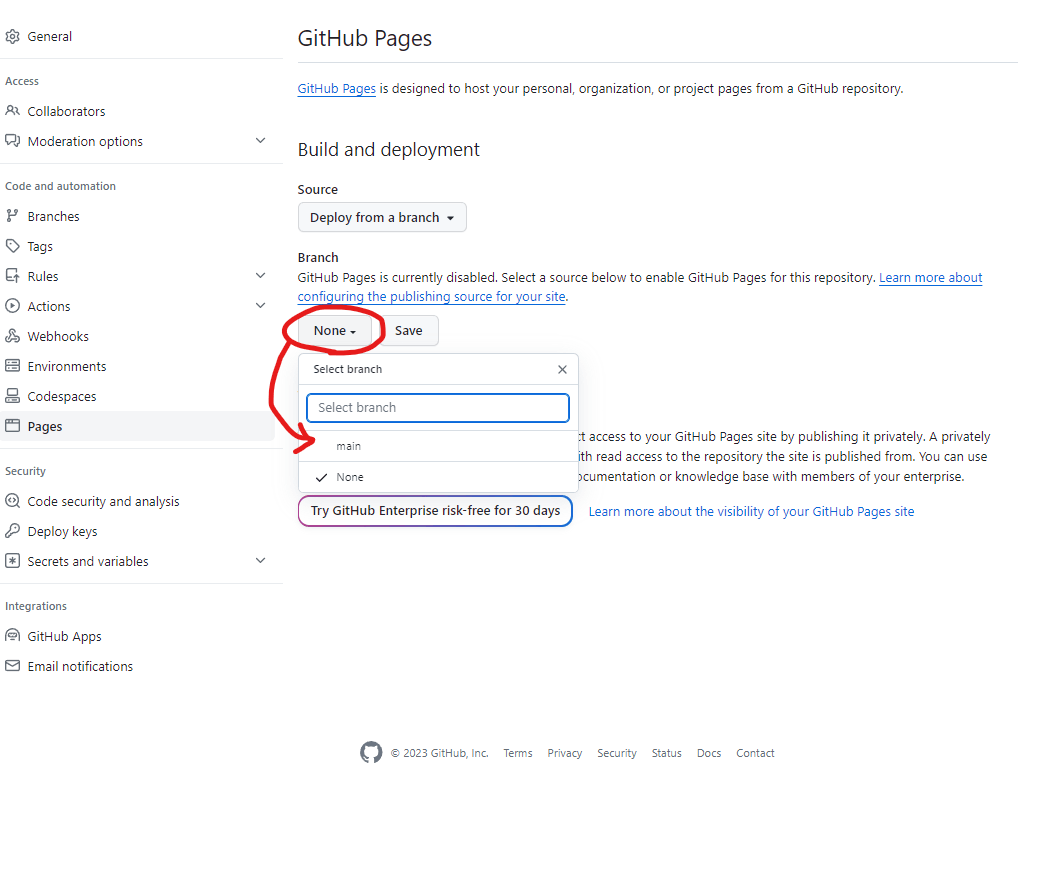The width and height of the screenshot is (1047, 887).
Task: Click the Email notifications envelope icon
Action: click(12, 666)
